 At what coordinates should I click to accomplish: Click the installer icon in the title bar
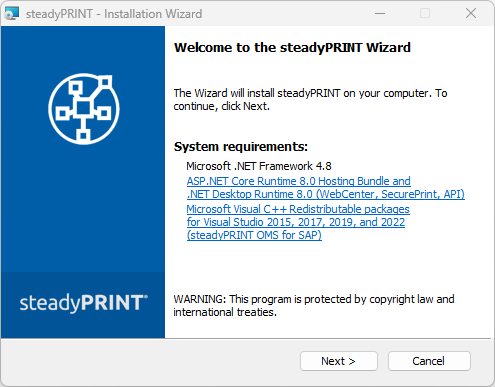(x=12, y=14)
